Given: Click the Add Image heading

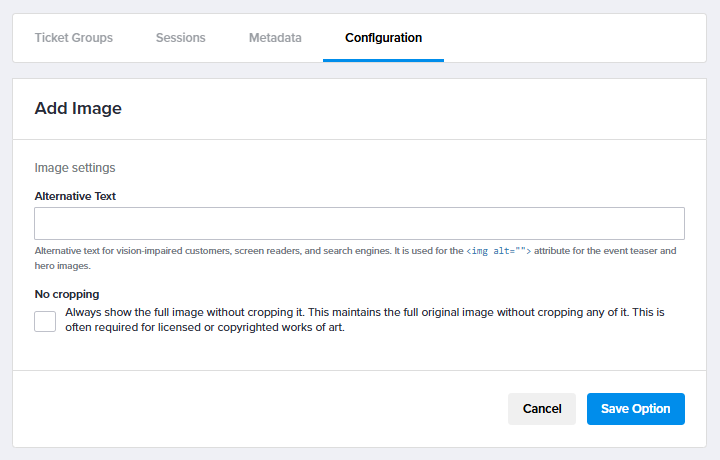Looking at the screenshot, I should coord(78,108).
